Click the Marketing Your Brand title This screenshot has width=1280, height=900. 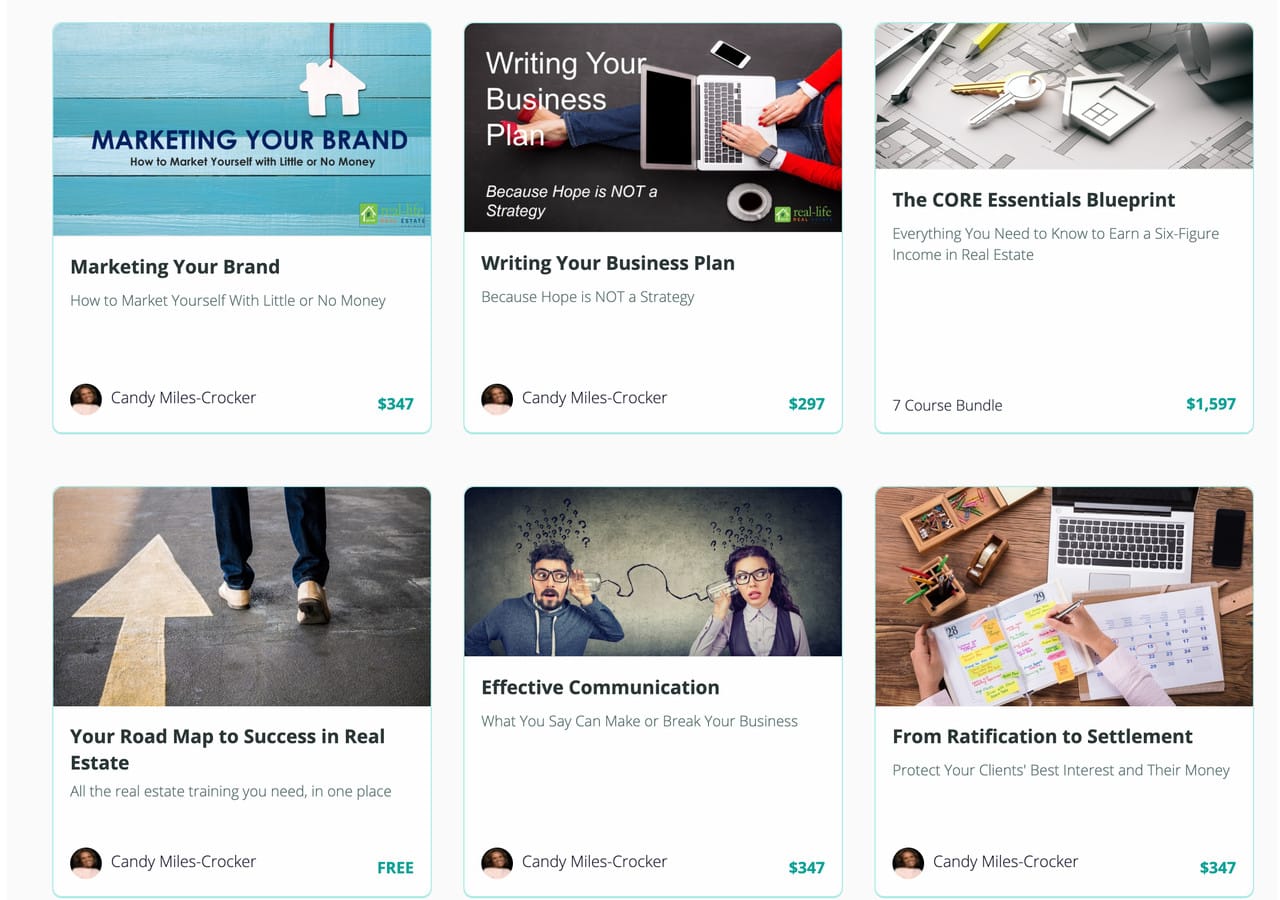(175, 267)
